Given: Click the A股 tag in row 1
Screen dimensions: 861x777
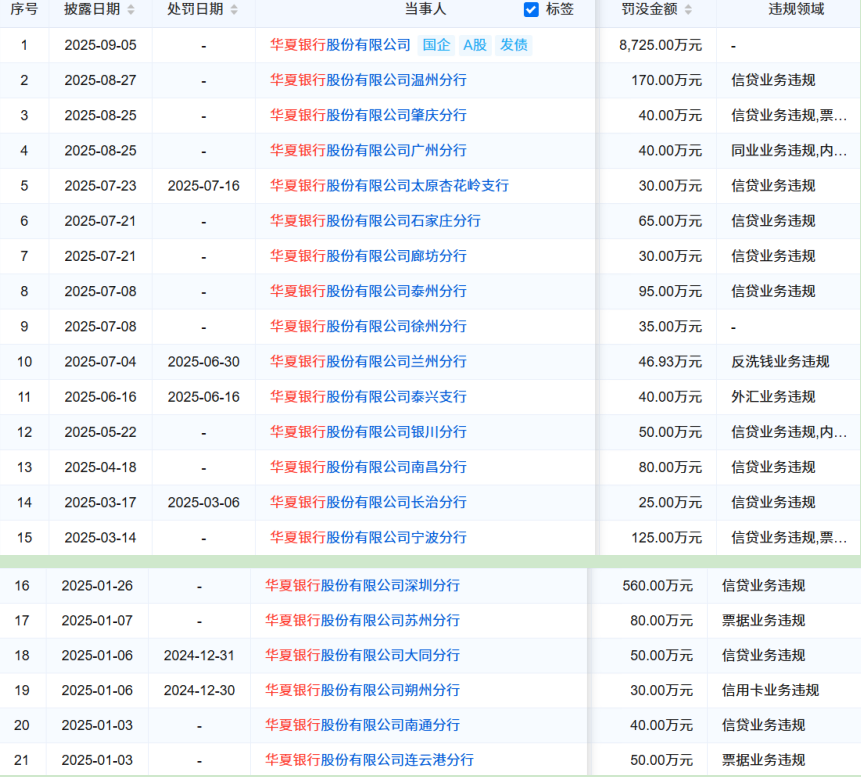Looking at the screenshot, I should click(475, 45).
